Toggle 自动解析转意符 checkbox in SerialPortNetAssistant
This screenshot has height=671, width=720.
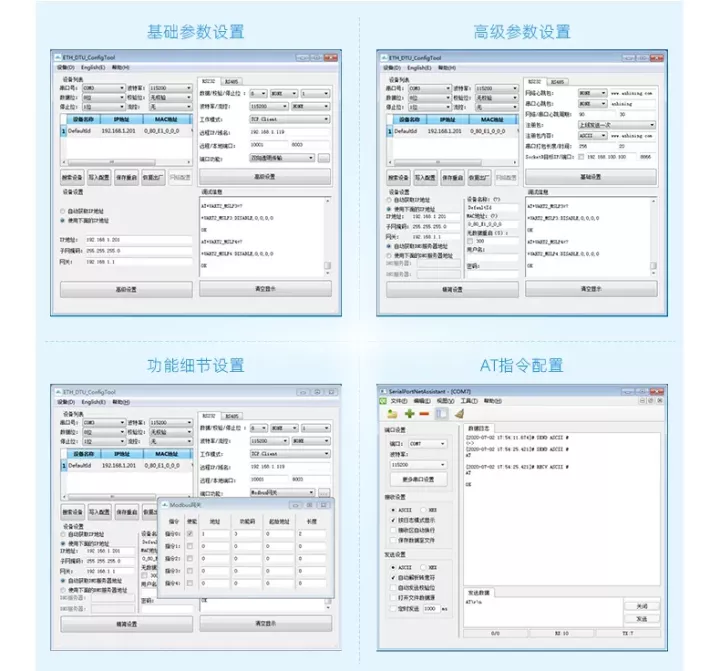tap(393, 577)
